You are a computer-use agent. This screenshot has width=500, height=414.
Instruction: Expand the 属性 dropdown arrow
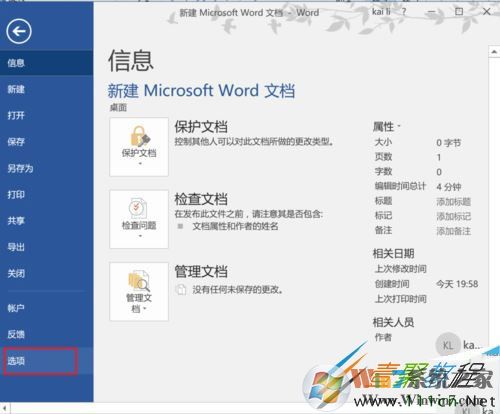[399, 127]
